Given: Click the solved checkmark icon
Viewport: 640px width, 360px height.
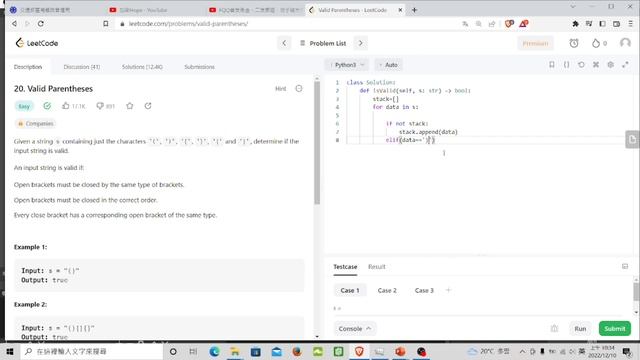Looking at the screenshot, I should (47, 106).
